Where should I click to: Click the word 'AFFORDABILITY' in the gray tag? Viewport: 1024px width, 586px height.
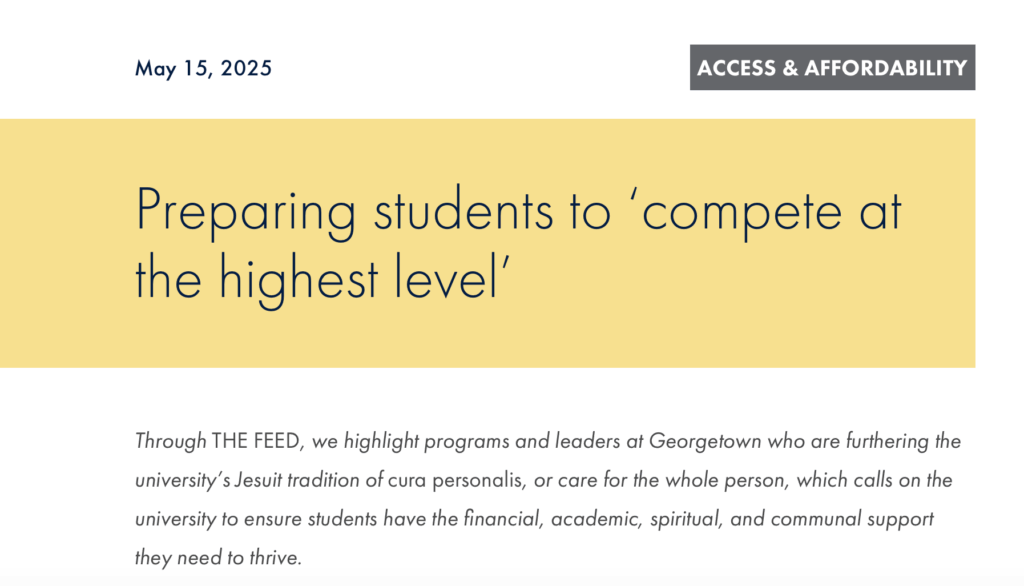[x=885, y=68]
